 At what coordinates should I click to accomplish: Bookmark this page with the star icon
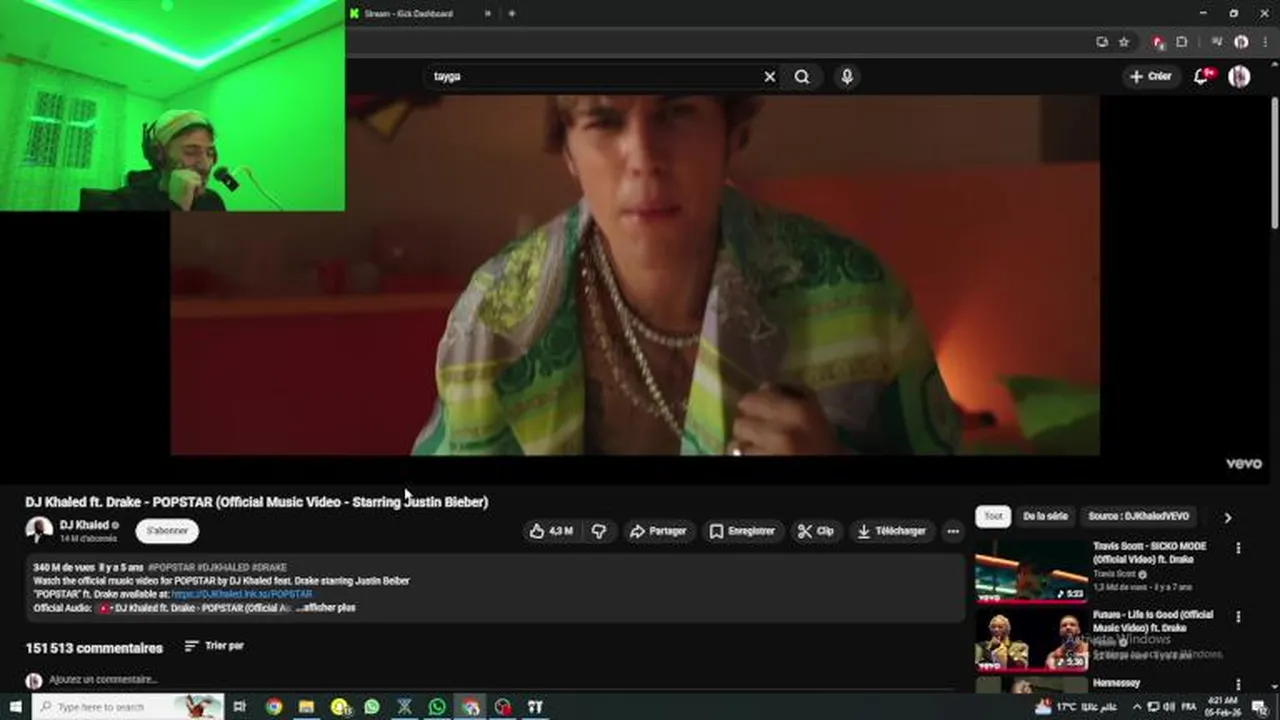1124,42
